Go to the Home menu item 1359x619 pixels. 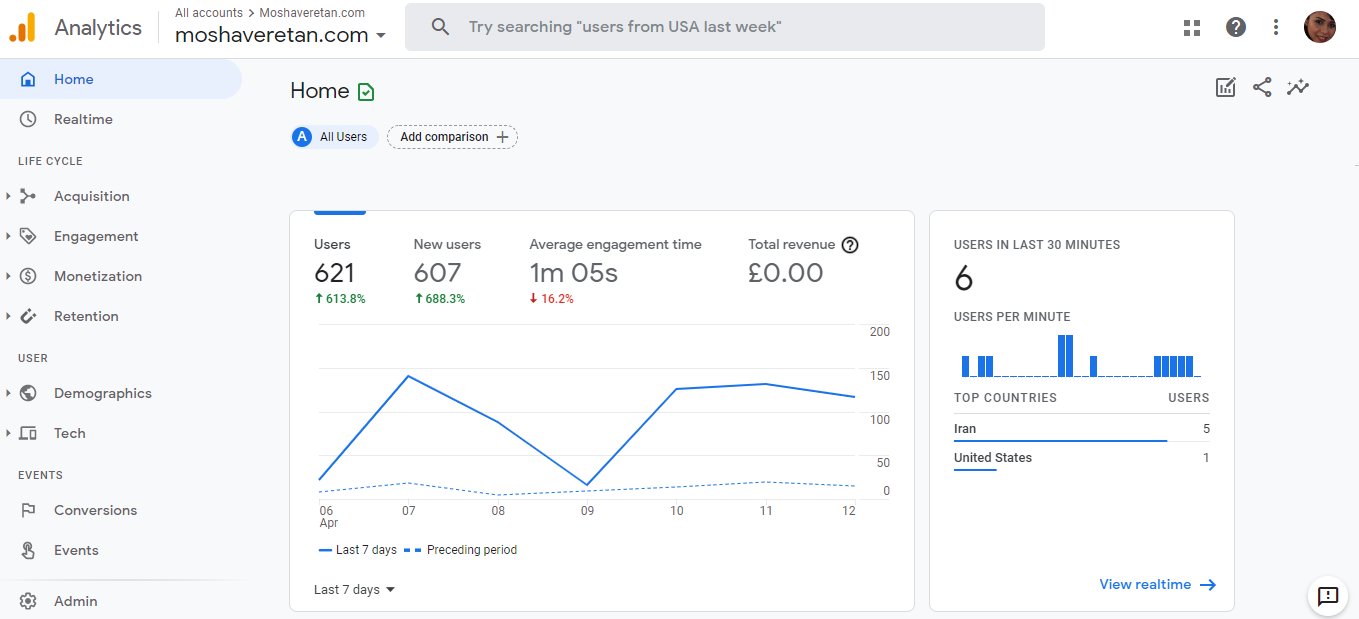[121, 79]
